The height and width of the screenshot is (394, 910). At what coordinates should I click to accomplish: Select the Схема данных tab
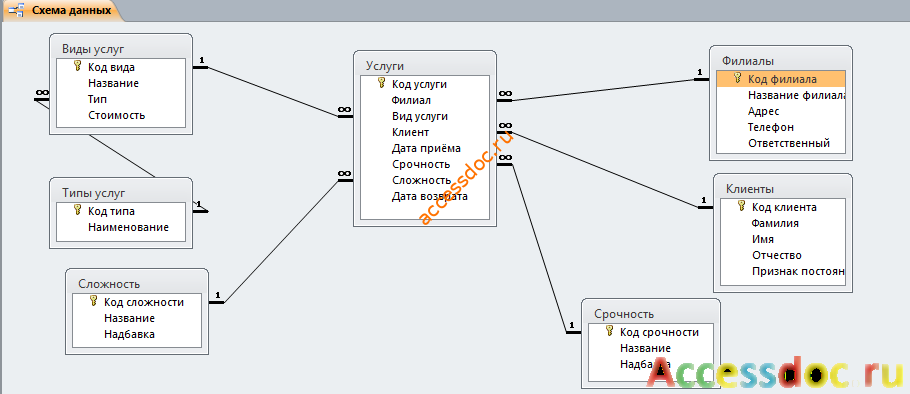[x=63, y=10]
